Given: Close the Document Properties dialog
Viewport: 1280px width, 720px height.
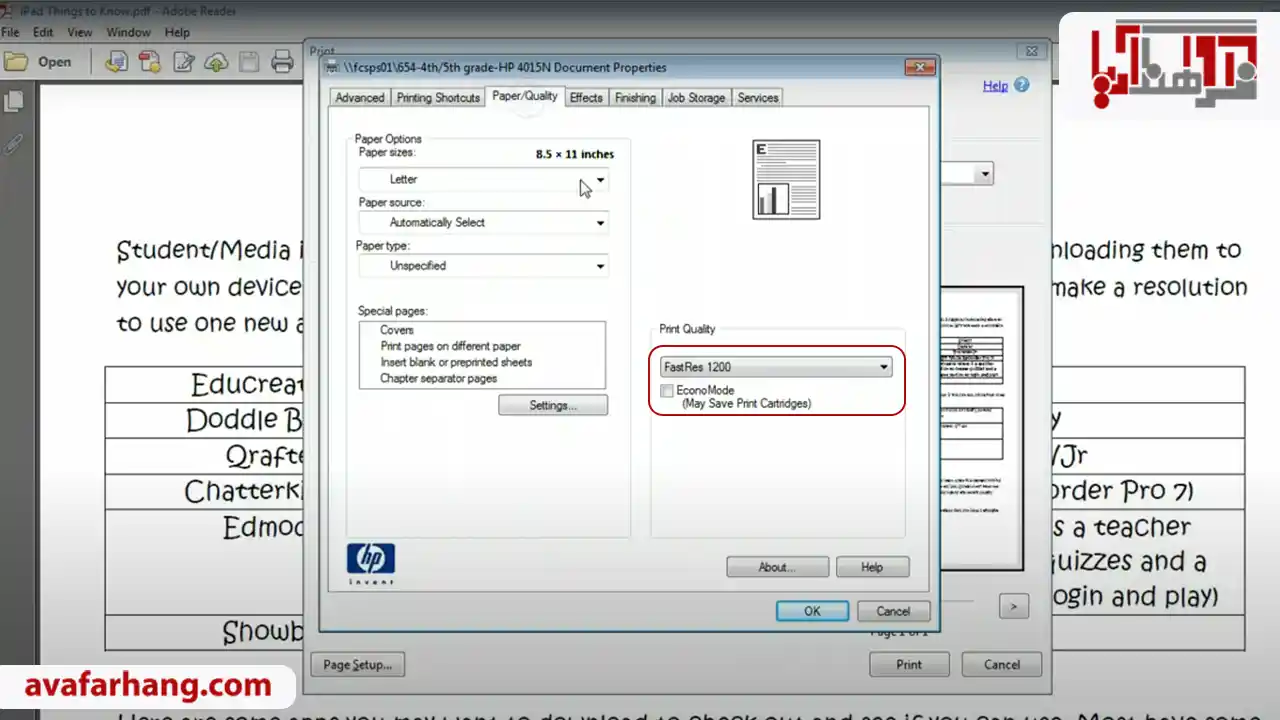Looking at the screenshot, I should pyautogui.click(x=919, y=67).
